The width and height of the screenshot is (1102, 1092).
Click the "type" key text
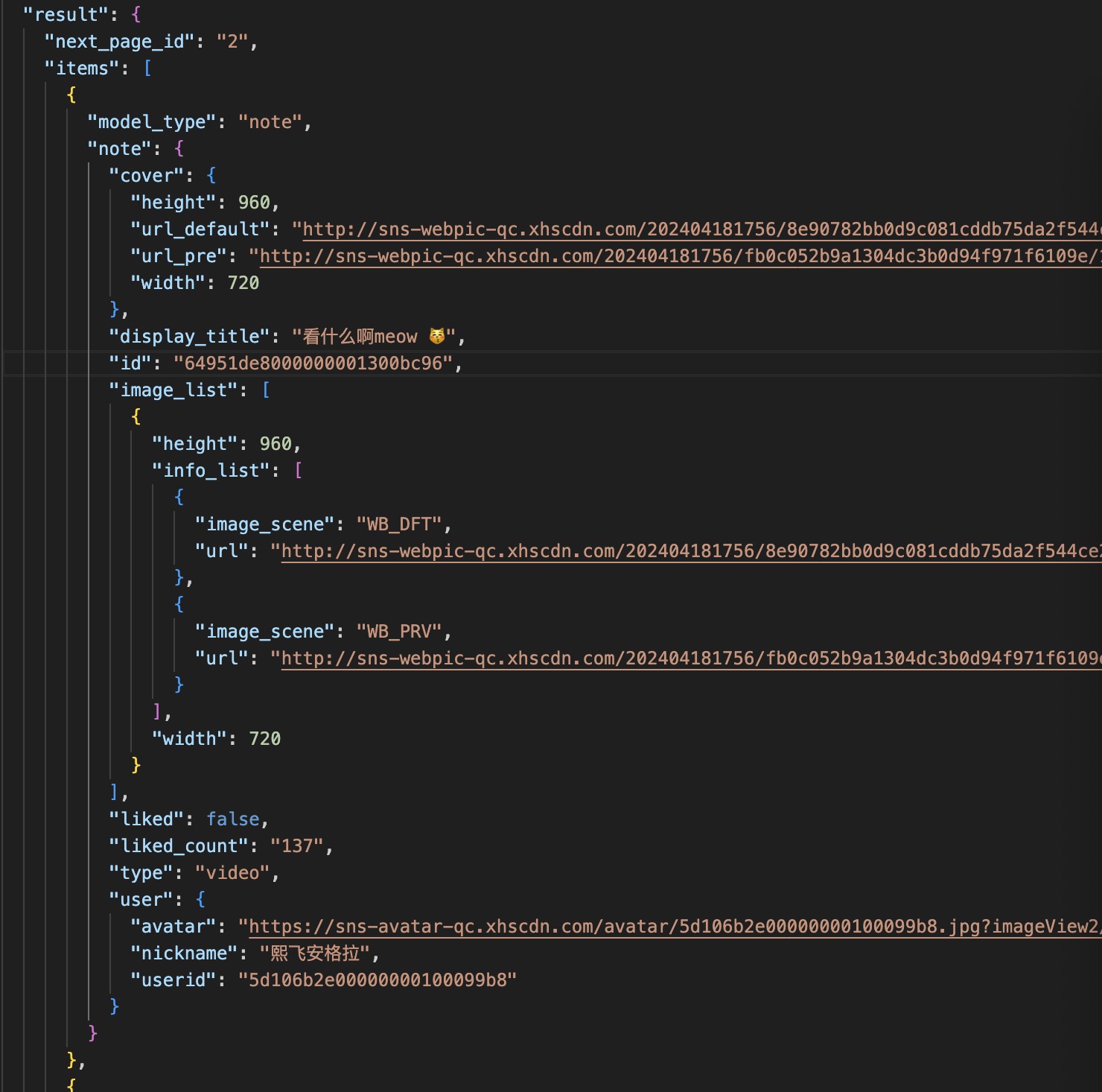[141, 873]
